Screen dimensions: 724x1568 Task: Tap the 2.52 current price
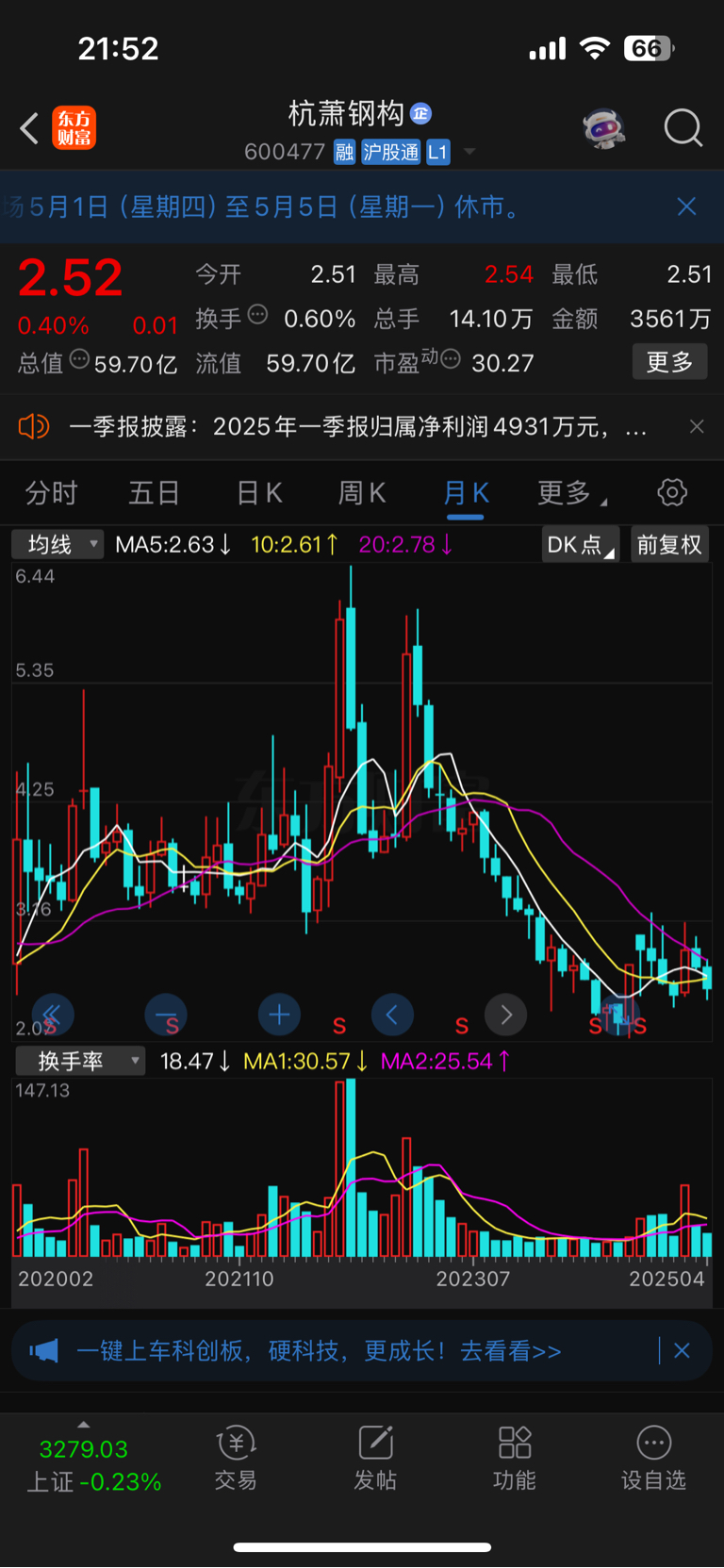[x=71, y=278]
